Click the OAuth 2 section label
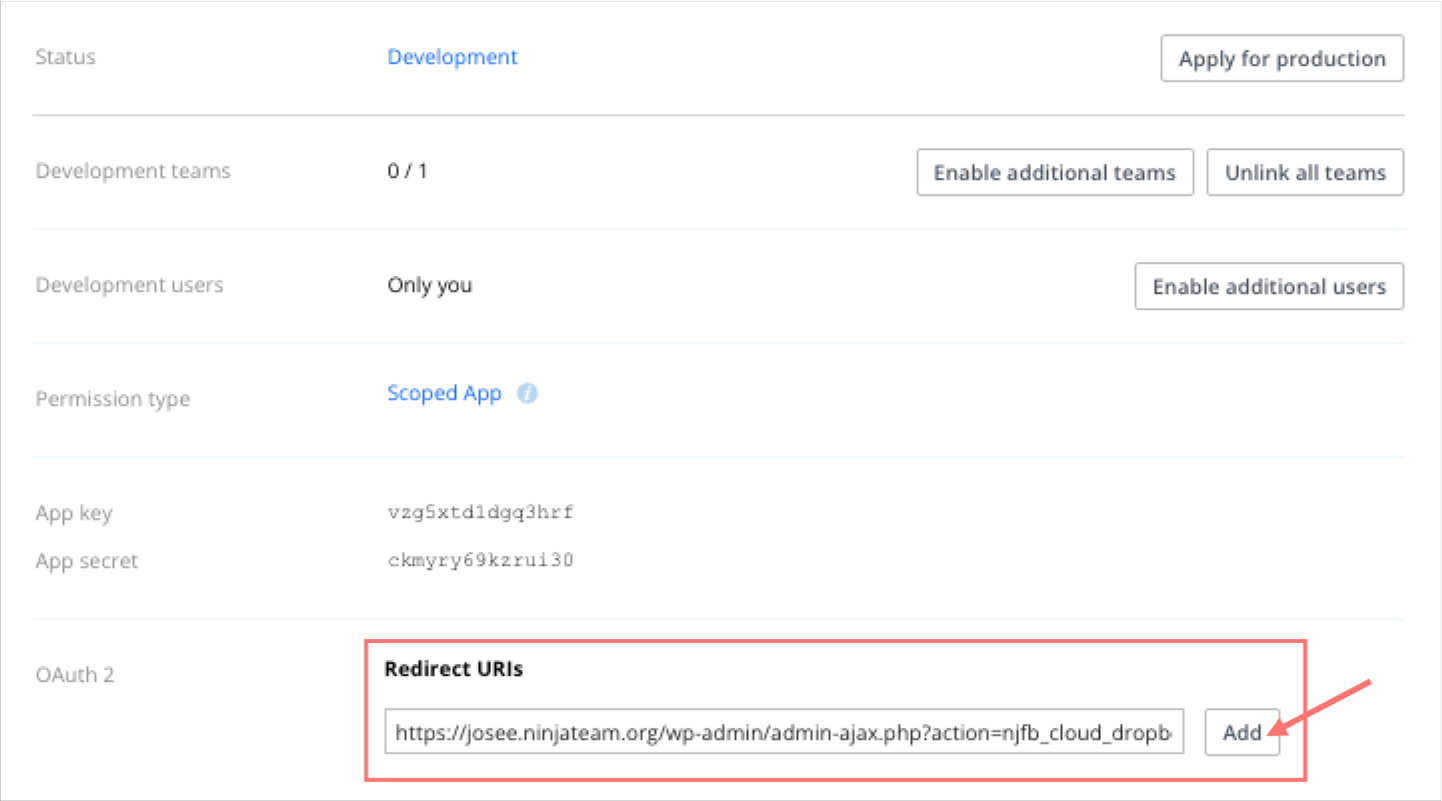 [x=75, y=675]
